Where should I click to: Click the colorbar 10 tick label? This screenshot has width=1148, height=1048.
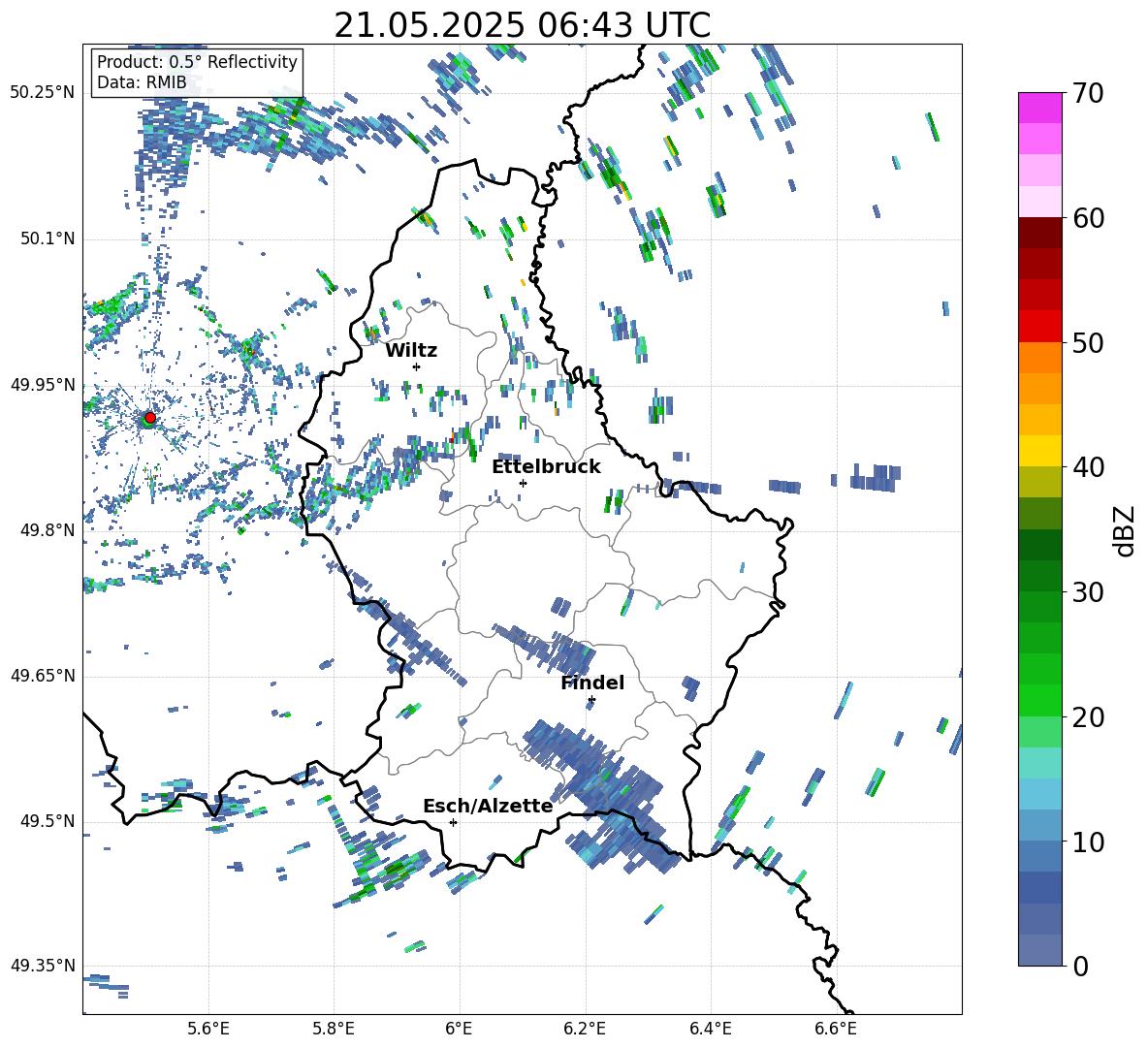pos(1089,842)
